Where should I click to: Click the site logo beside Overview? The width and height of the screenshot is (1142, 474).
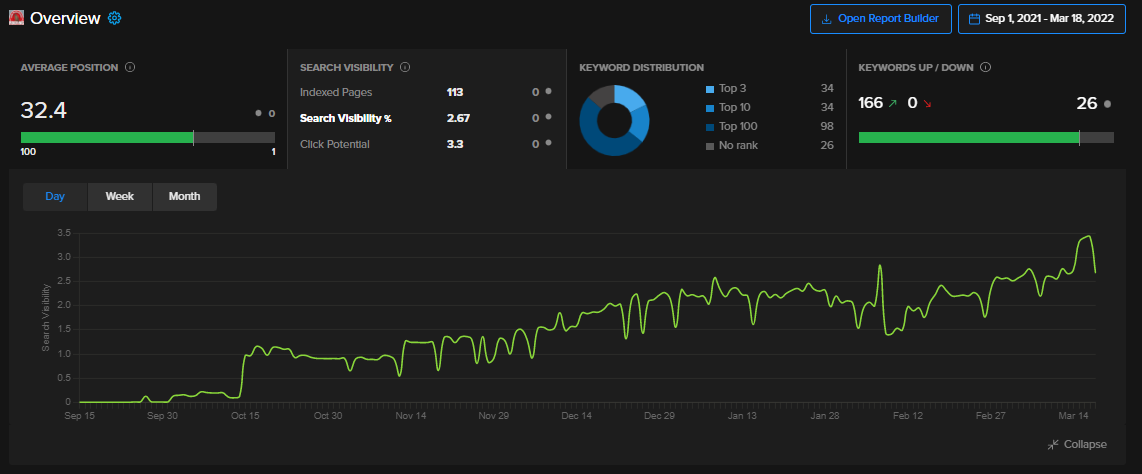[x=16, y=18]
